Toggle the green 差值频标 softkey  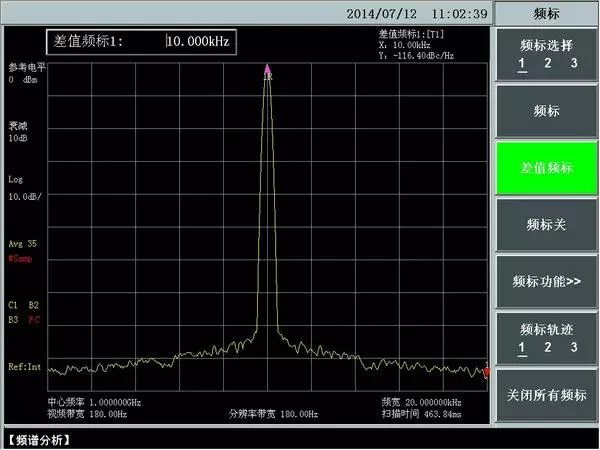tap(546, 168)
